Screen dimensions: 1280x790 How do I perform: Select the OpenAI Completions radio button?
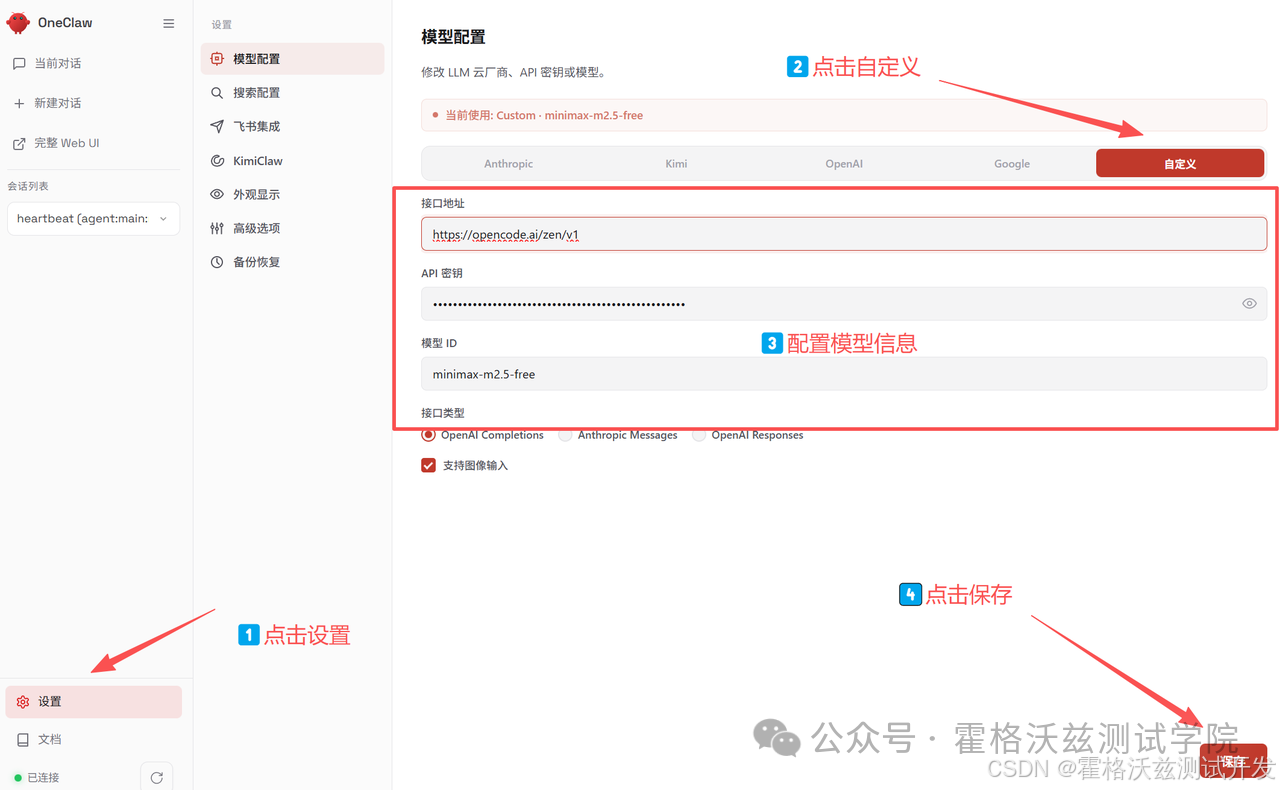[429, 435]
